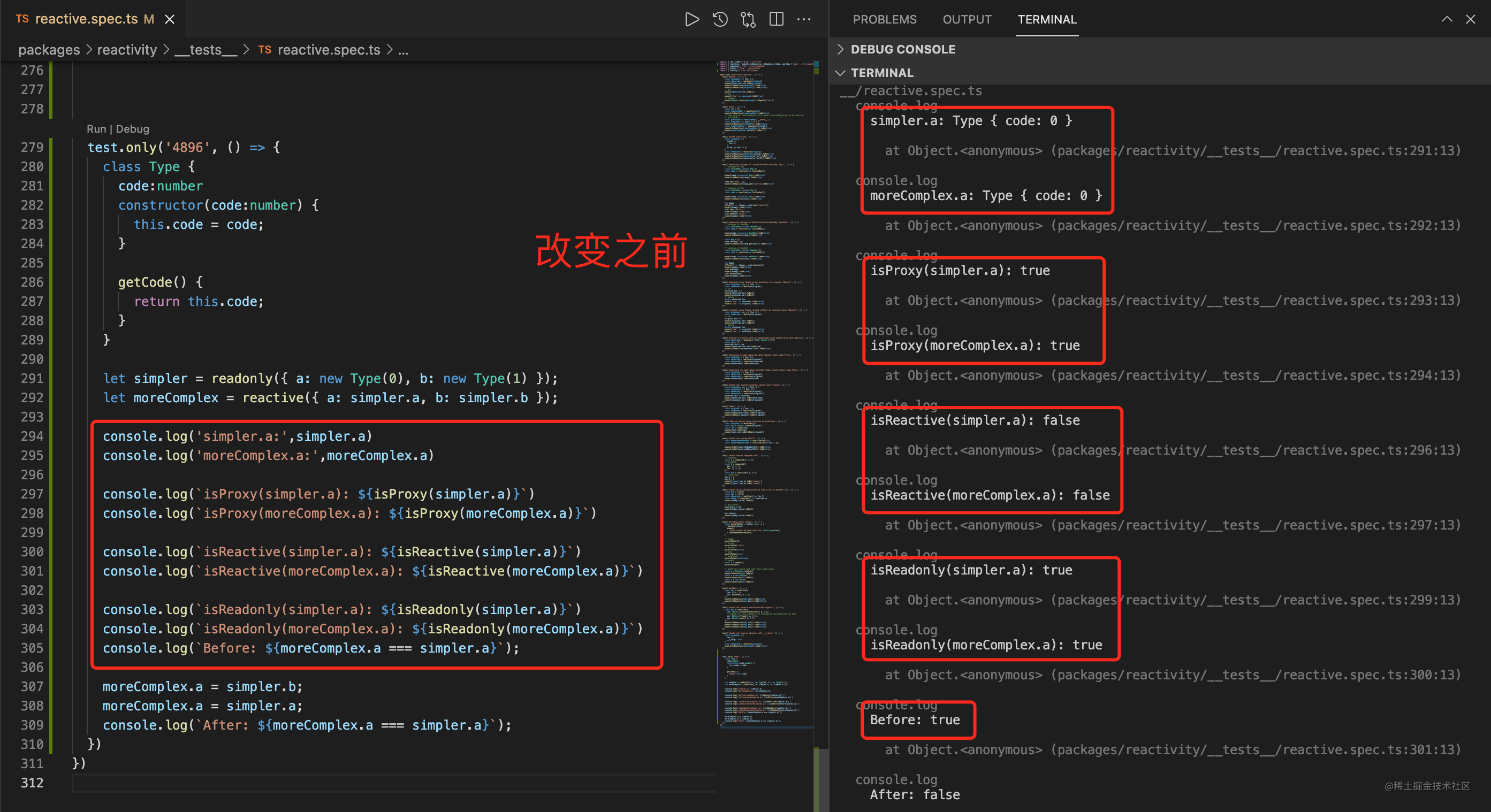Click 'After: false' terminal output
1491x812 pixels.
[x=915, y=795]
